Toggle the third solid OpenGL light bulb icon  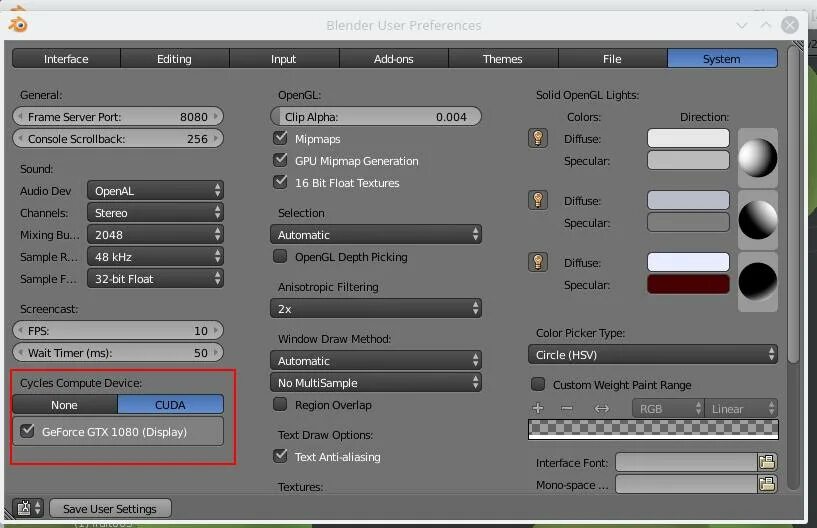[x=538, y=262]
